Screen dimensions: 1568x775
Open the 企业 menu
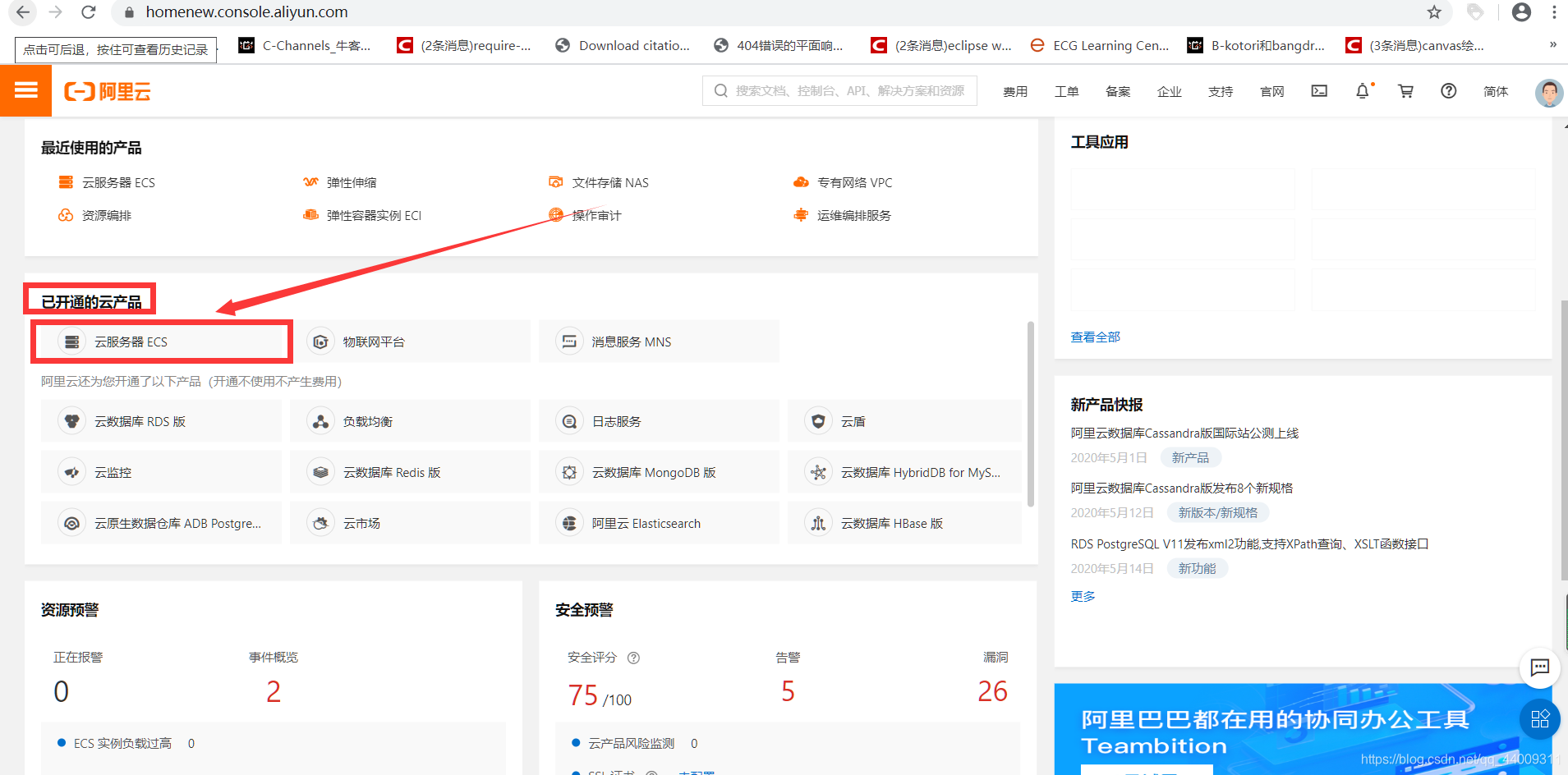click(x=1170, y=91)
